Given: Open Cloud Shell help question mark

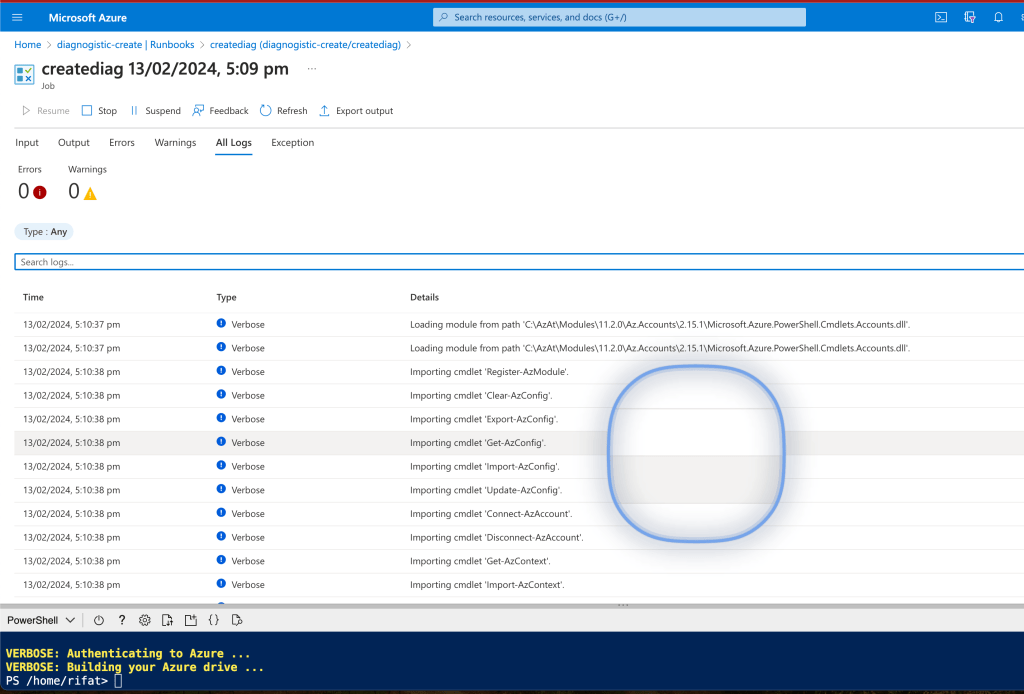Looking at the screenshot, I should click(121, 620).
